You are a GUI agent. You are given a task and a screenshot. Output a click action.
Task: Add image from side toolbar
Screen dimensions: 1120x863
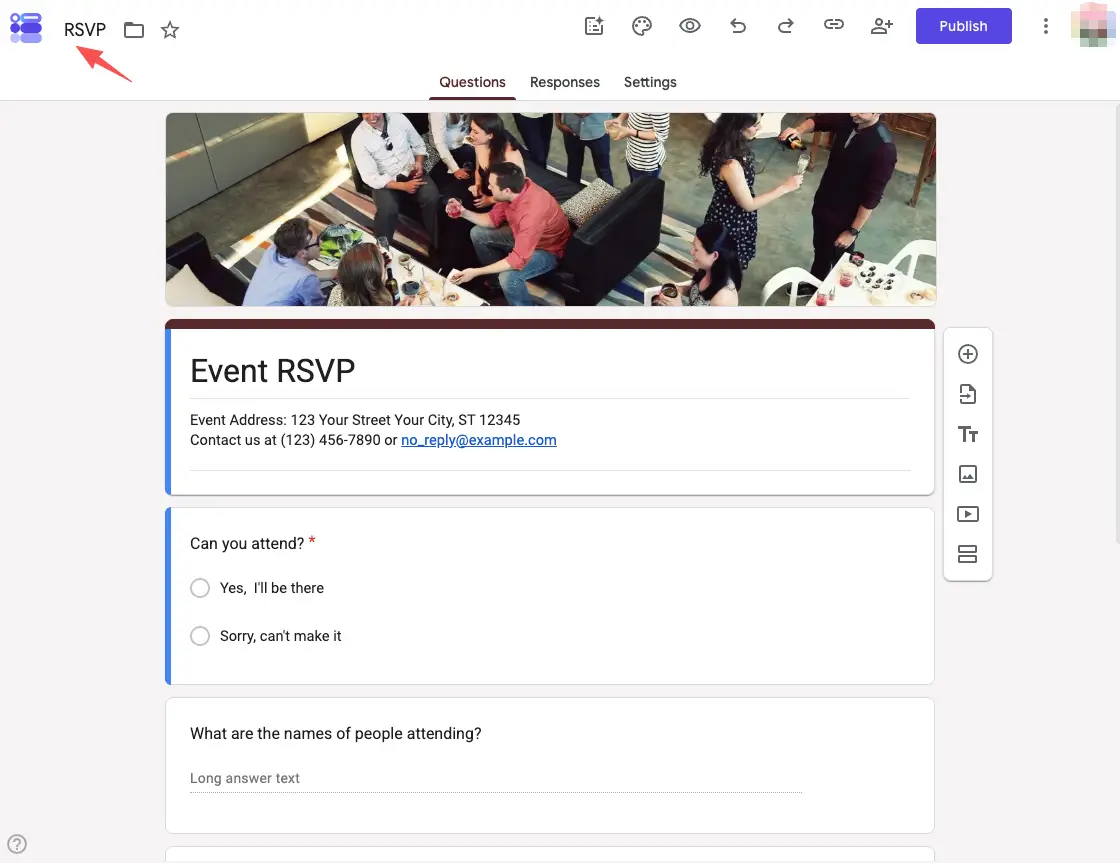coord(968,474)
